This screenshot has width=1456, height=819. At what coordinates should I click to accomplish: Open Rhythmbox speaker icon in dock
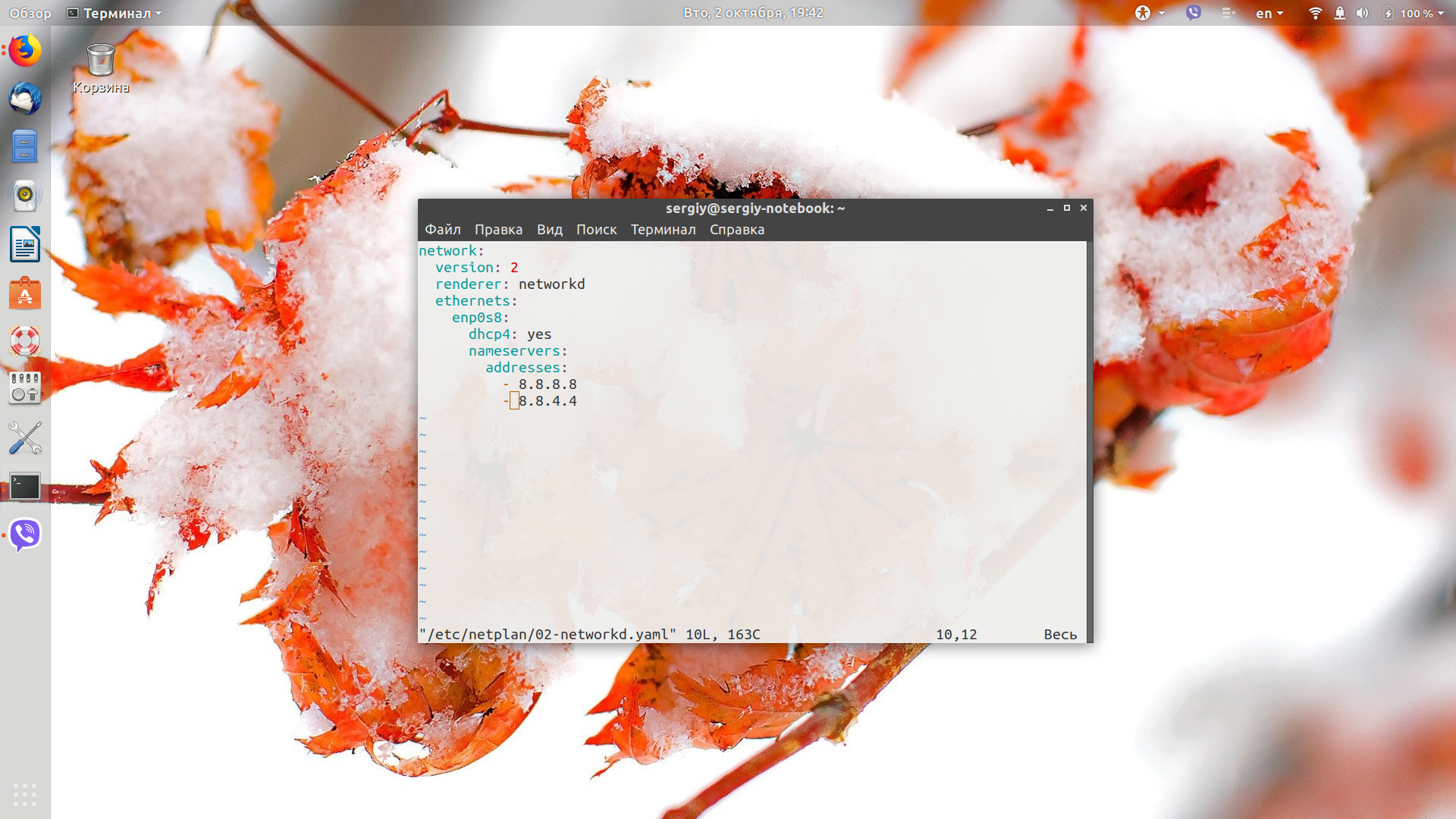[25, 196]
